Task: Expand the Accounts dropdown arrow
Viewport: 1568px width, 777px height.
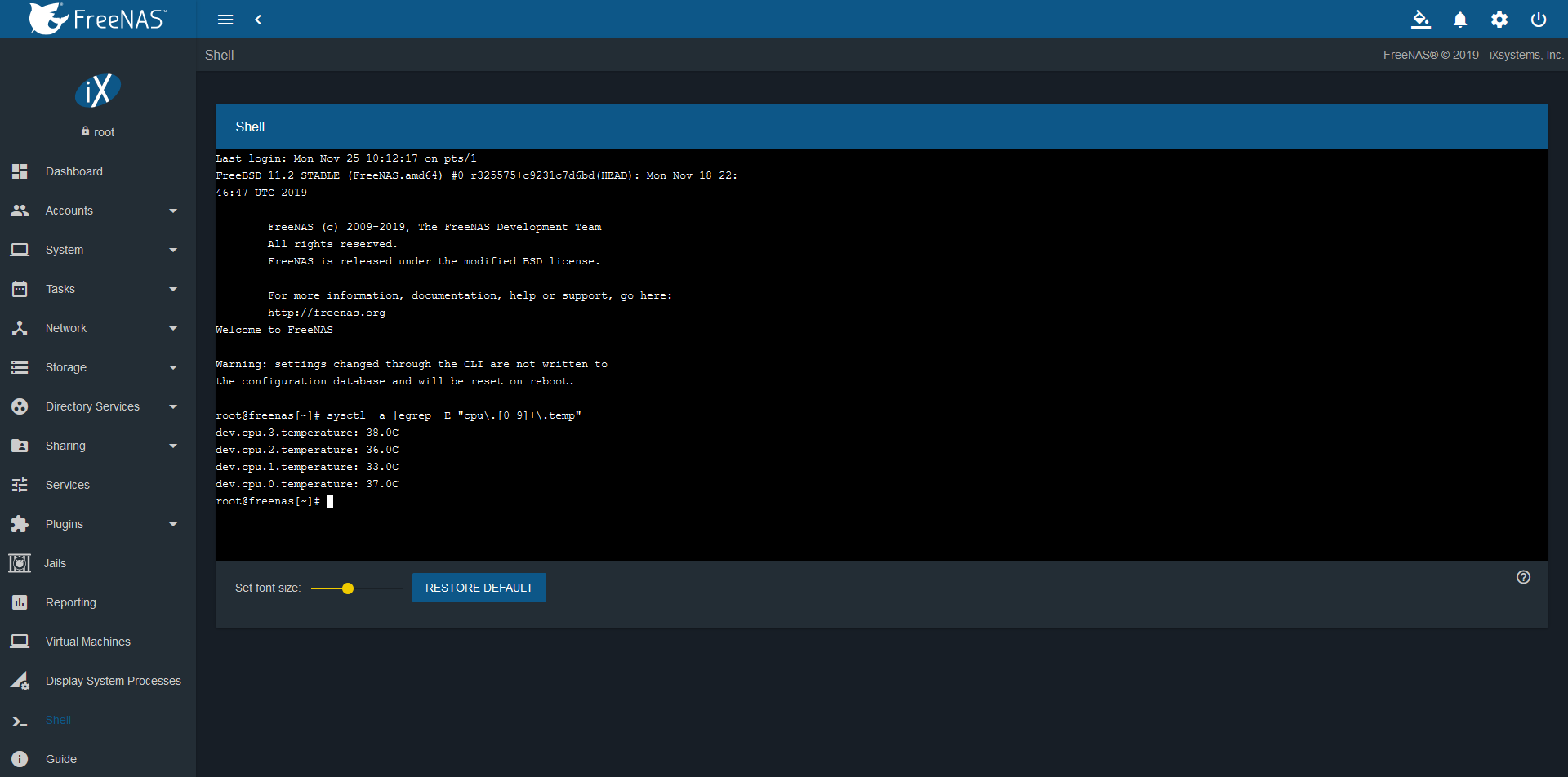Action: (x=173, y=211)
